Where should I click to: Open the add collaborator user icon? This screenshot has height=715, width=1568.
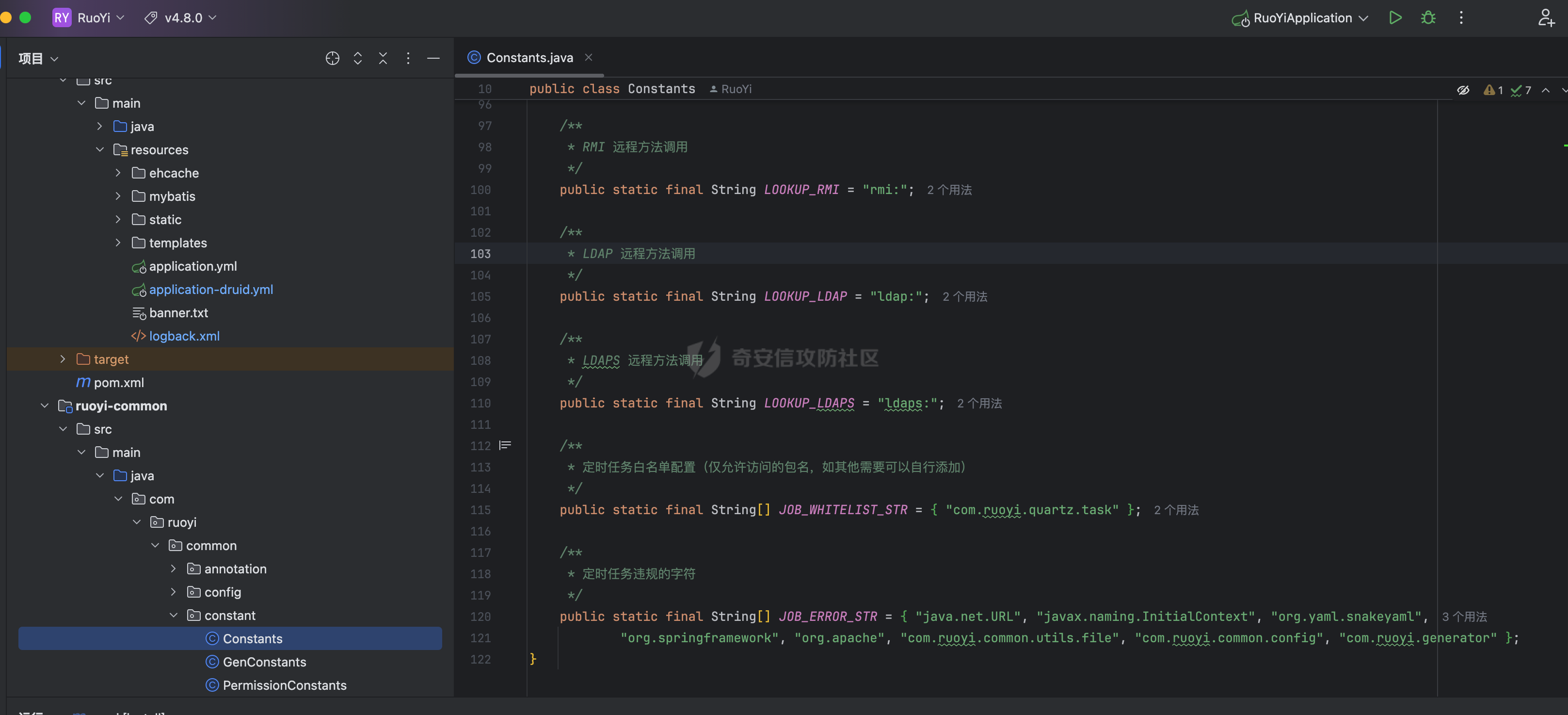tap(1547, 17)
